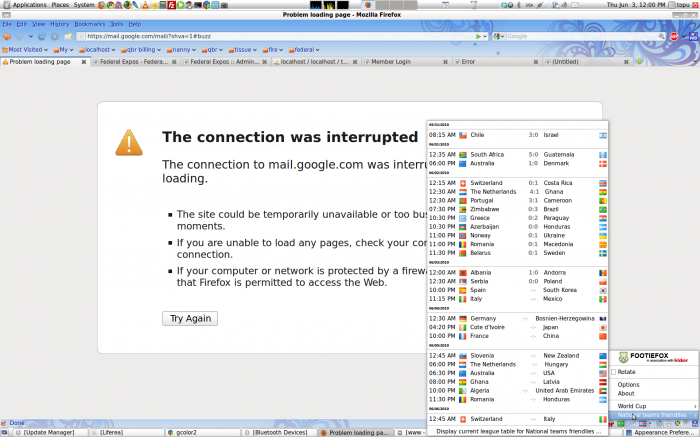
Task: Click the Germany vs Bosnien-Herzegowina match row
Action: [517, 319]
